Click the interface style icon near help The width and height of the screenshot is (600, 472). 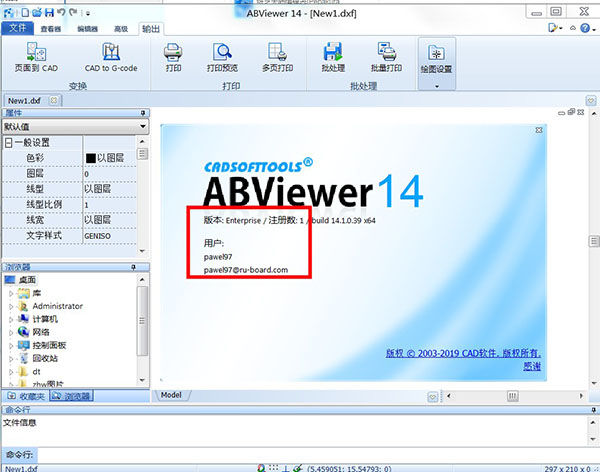click(553, 28)
